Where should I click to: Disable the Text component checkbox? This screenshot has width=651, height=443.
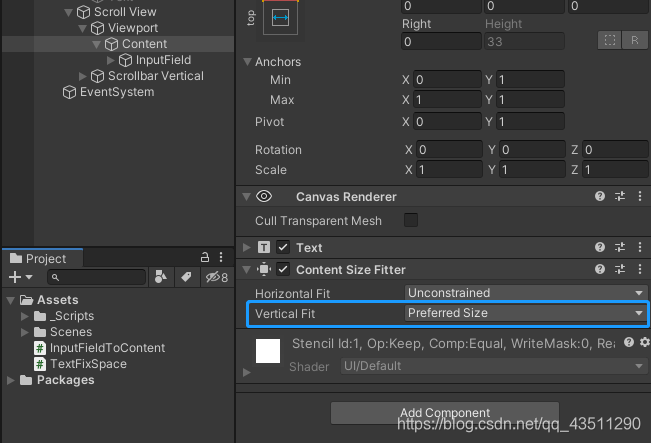(283, 247)
